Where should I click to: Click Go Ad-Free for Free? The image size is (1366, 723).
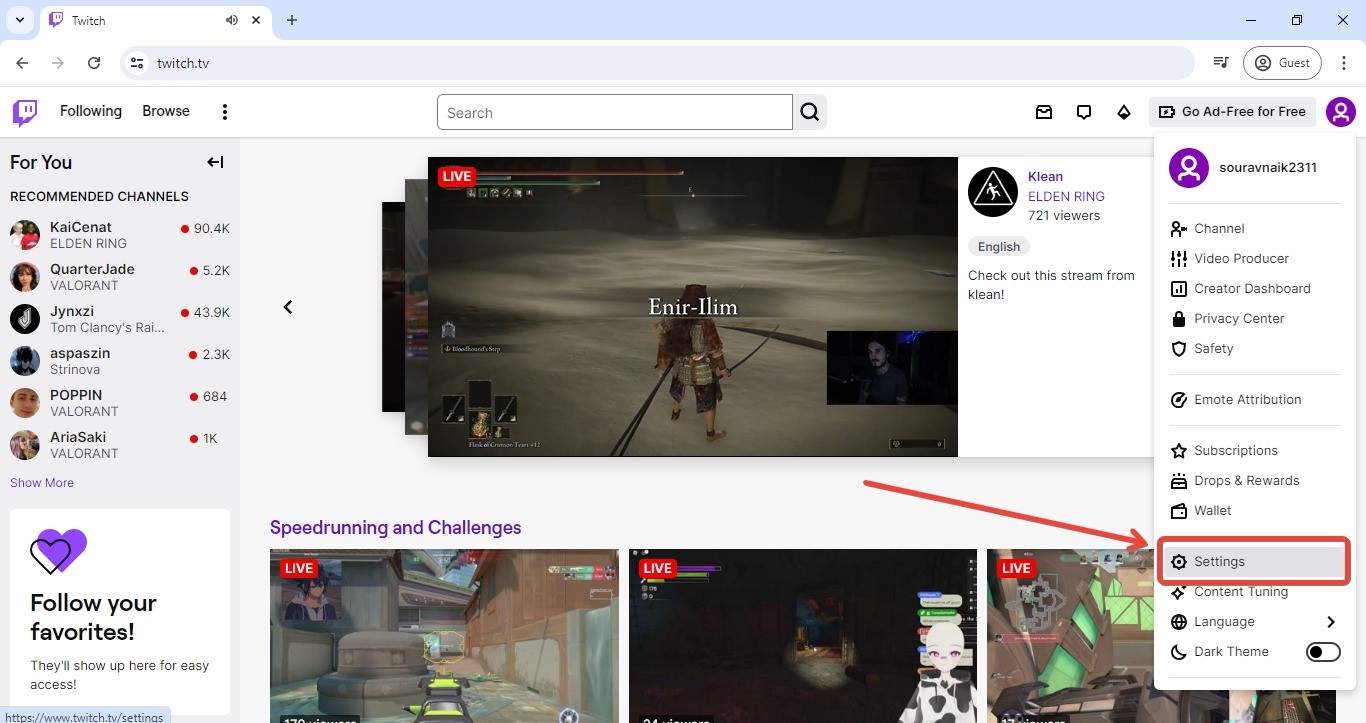1233,111
